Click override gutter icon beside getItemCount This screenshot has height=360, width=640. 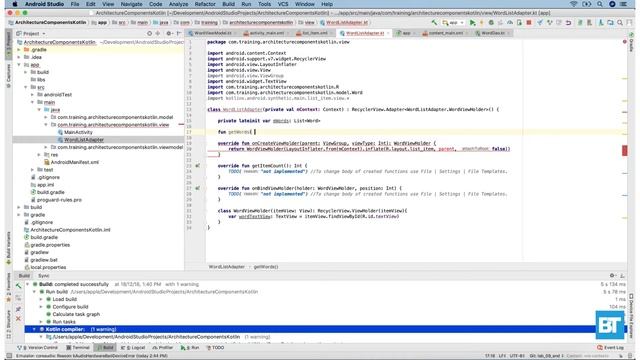198,166
